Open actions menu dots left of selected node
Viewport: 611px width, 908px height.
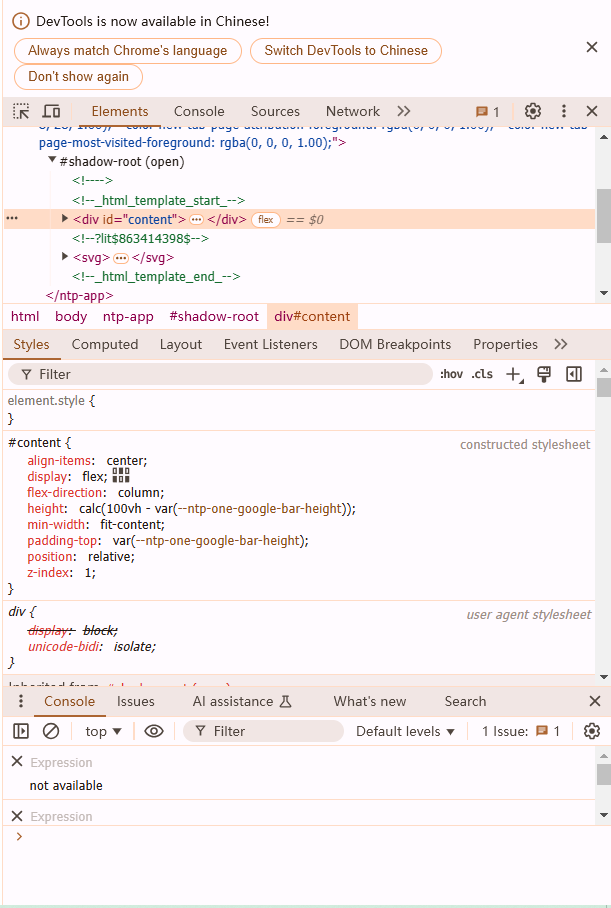click(12, 218)
